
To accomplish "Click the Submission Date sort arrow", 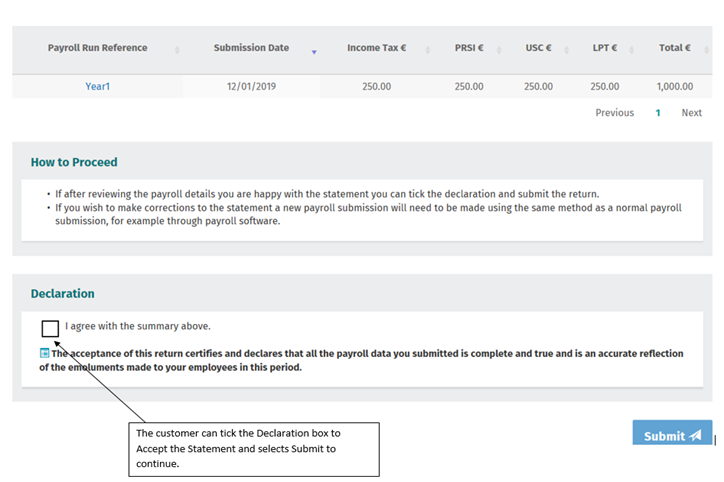I will tap(314, 51).
